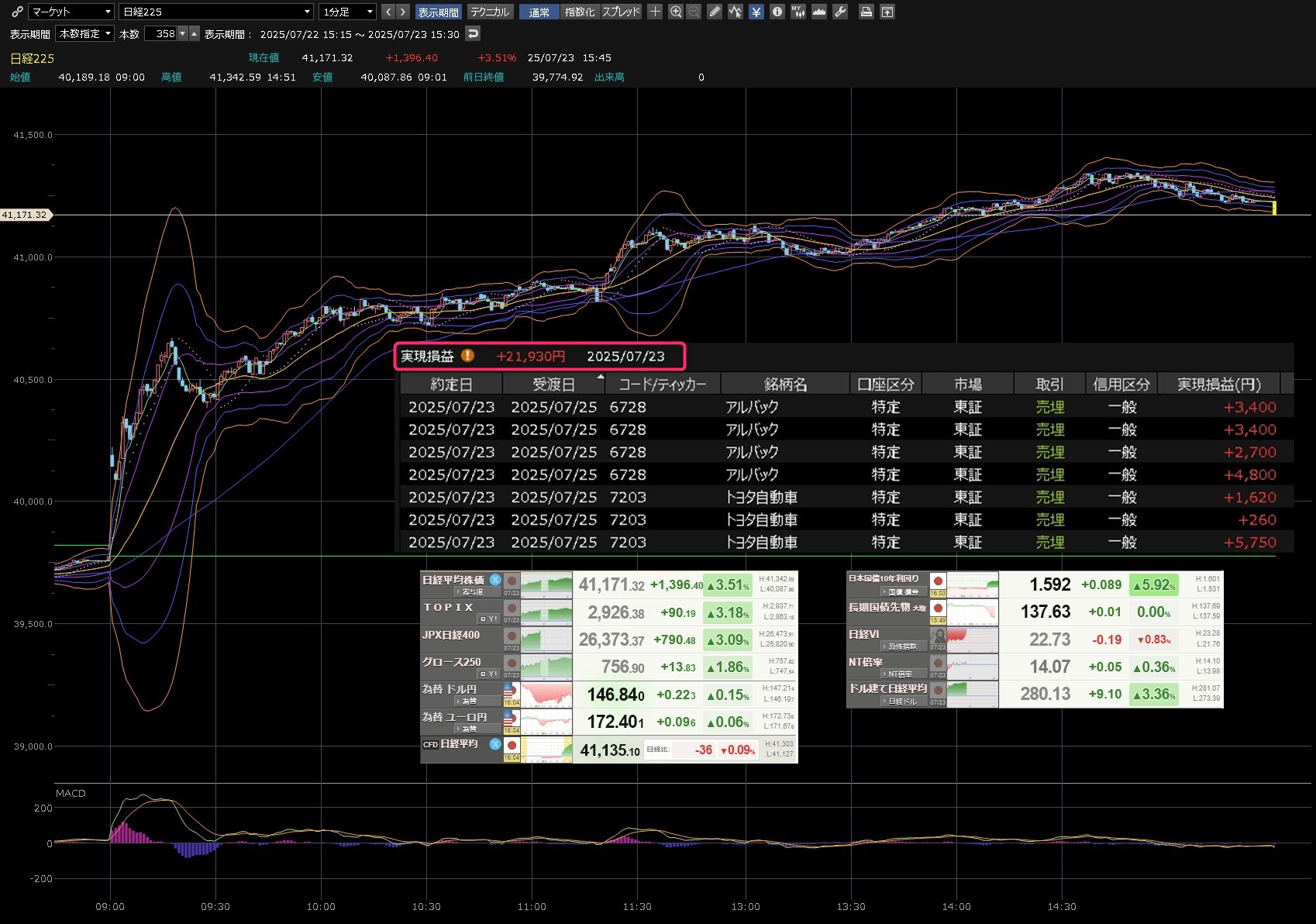Click the US-Japan flag icon beside 為替 ドル円
The width and height of the screenshot is (1316, 924).
coord(510,690)
